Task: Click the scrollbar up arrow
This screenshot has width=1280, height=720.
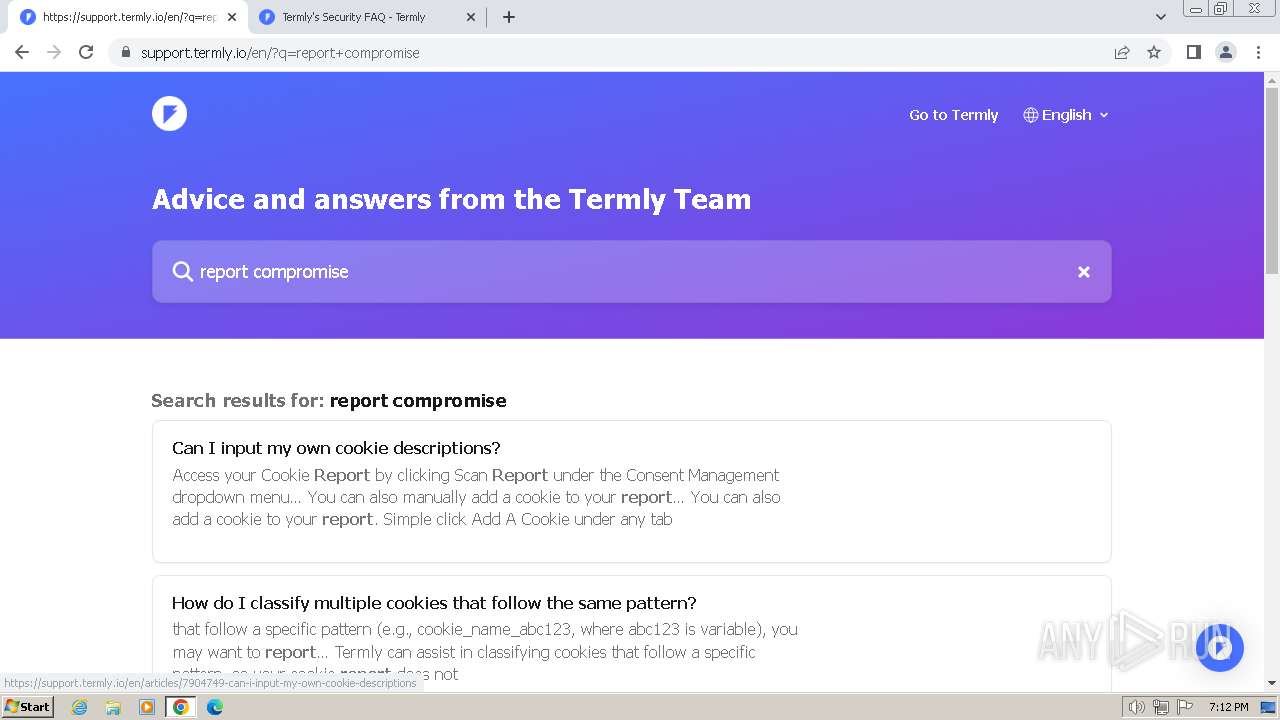Action: (1272, 80)
